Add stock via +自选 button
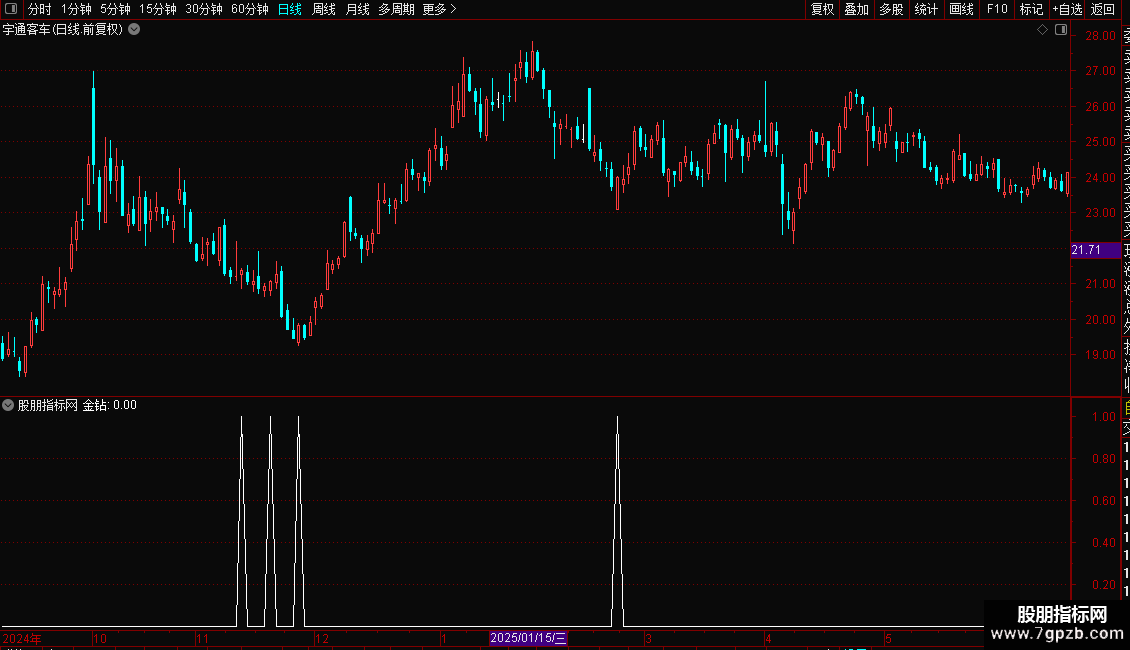Viewport: 1130px width, 650px height. tap(1067, 9)
